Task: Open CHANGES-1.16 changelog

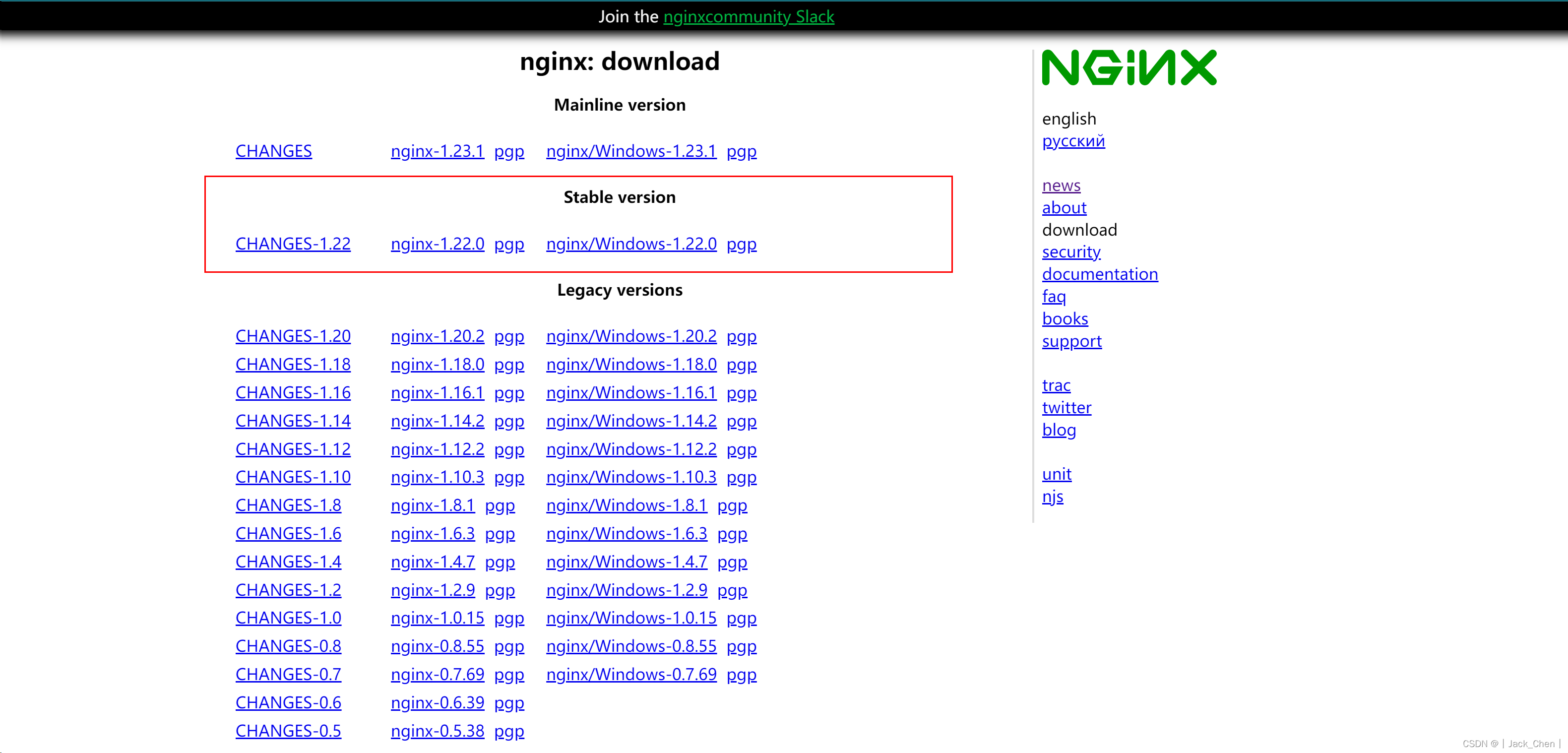Action: point(293,393)
